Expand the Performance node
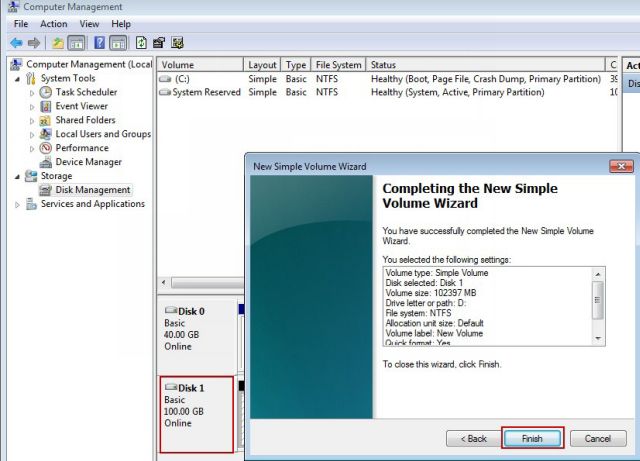This screenshot has height=461, width=640. tap(32, 149)
